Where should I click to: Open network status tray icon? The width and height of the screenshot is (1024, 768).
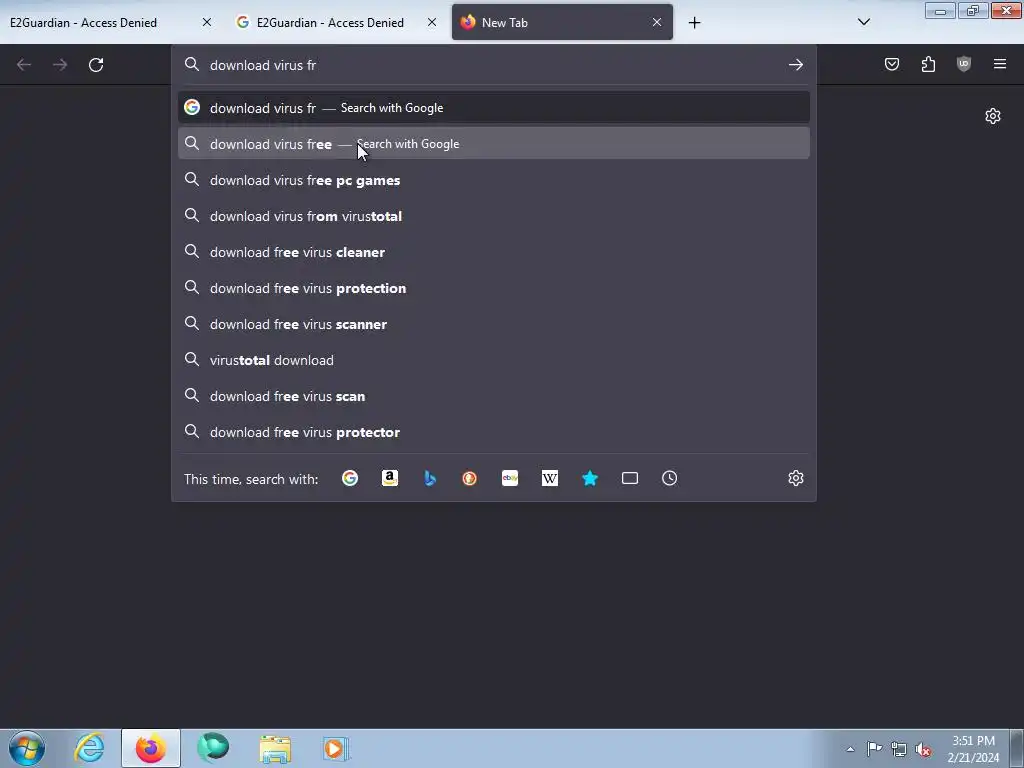point(899,749)
